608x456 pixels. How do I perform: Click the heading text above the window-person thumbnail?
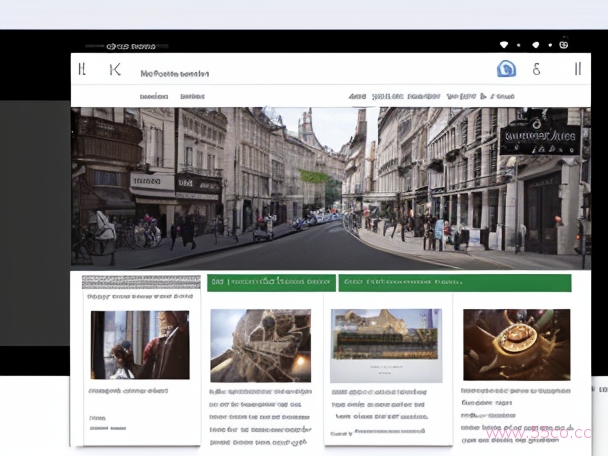coord(140,297)
